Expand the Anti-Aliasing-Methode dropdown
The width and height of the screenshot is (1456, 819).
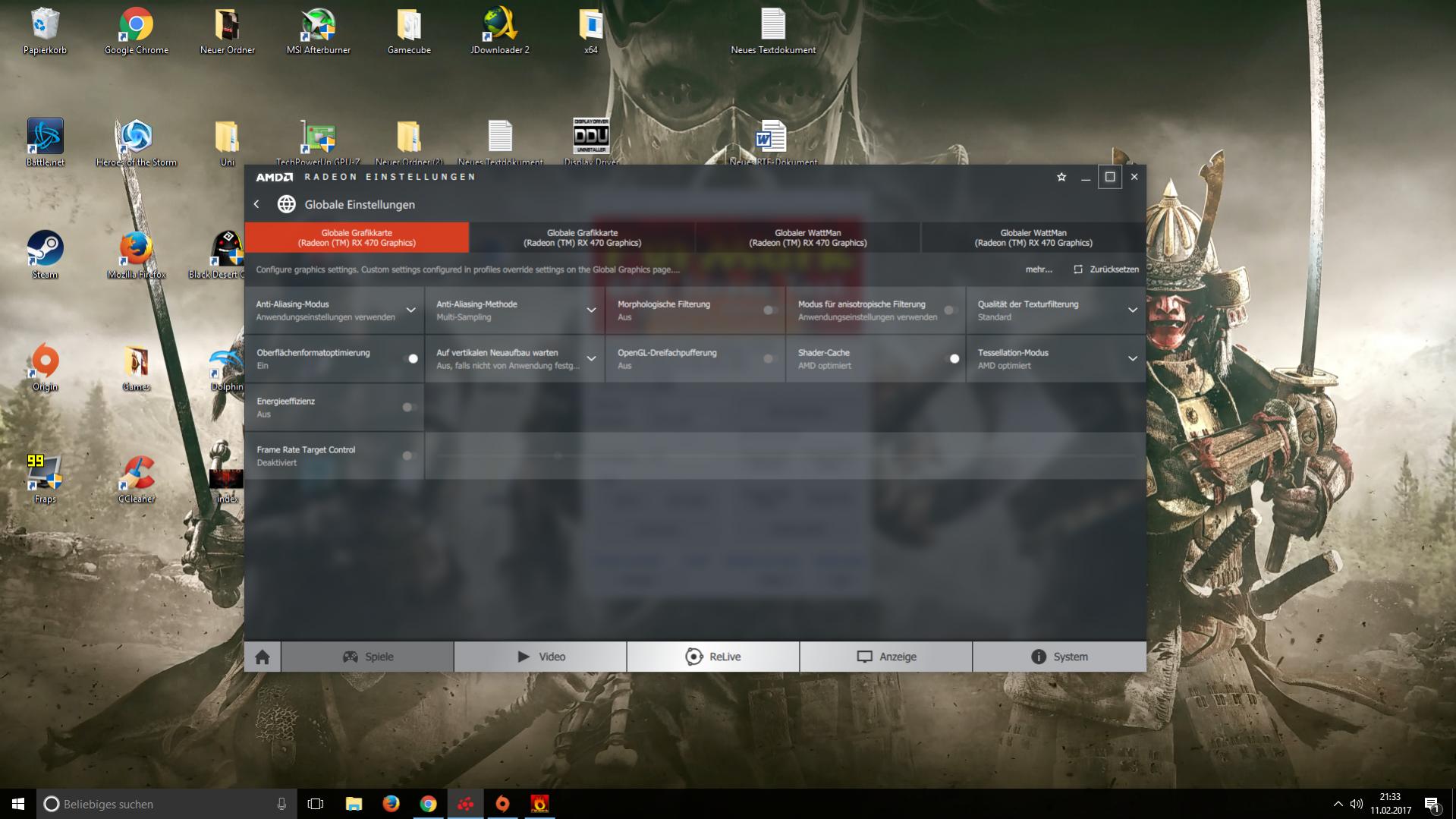click(591, 310)
